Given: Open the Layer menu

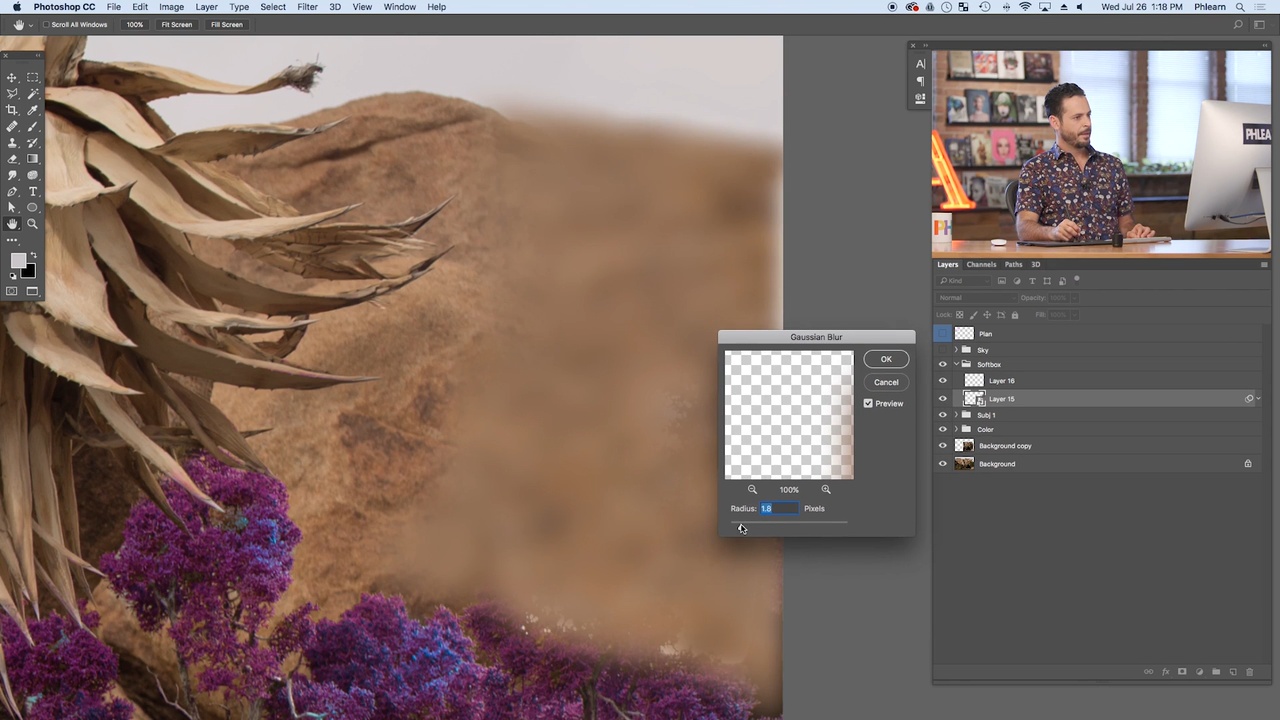Looking at the screenshot, I should coord(207,7).
